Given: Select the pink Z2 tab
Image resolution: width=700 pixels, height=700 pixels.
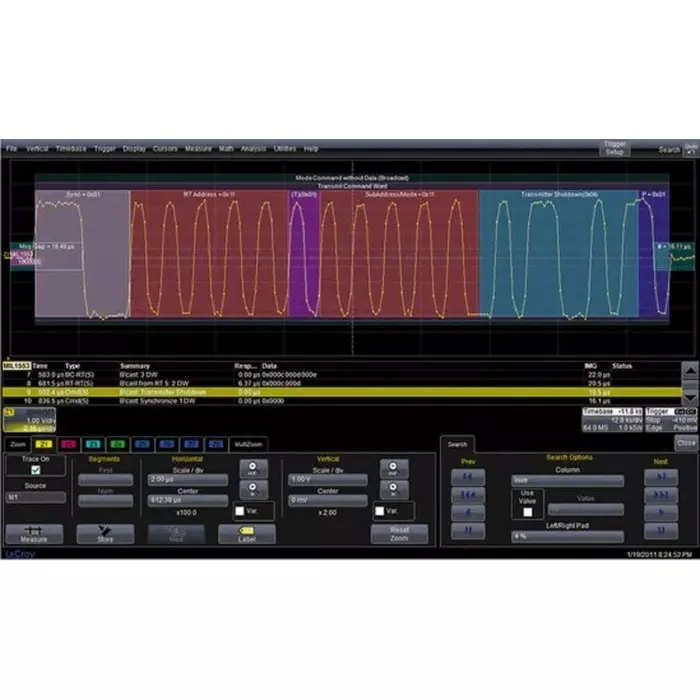Looking at the screenshot, I should [68, 444].
